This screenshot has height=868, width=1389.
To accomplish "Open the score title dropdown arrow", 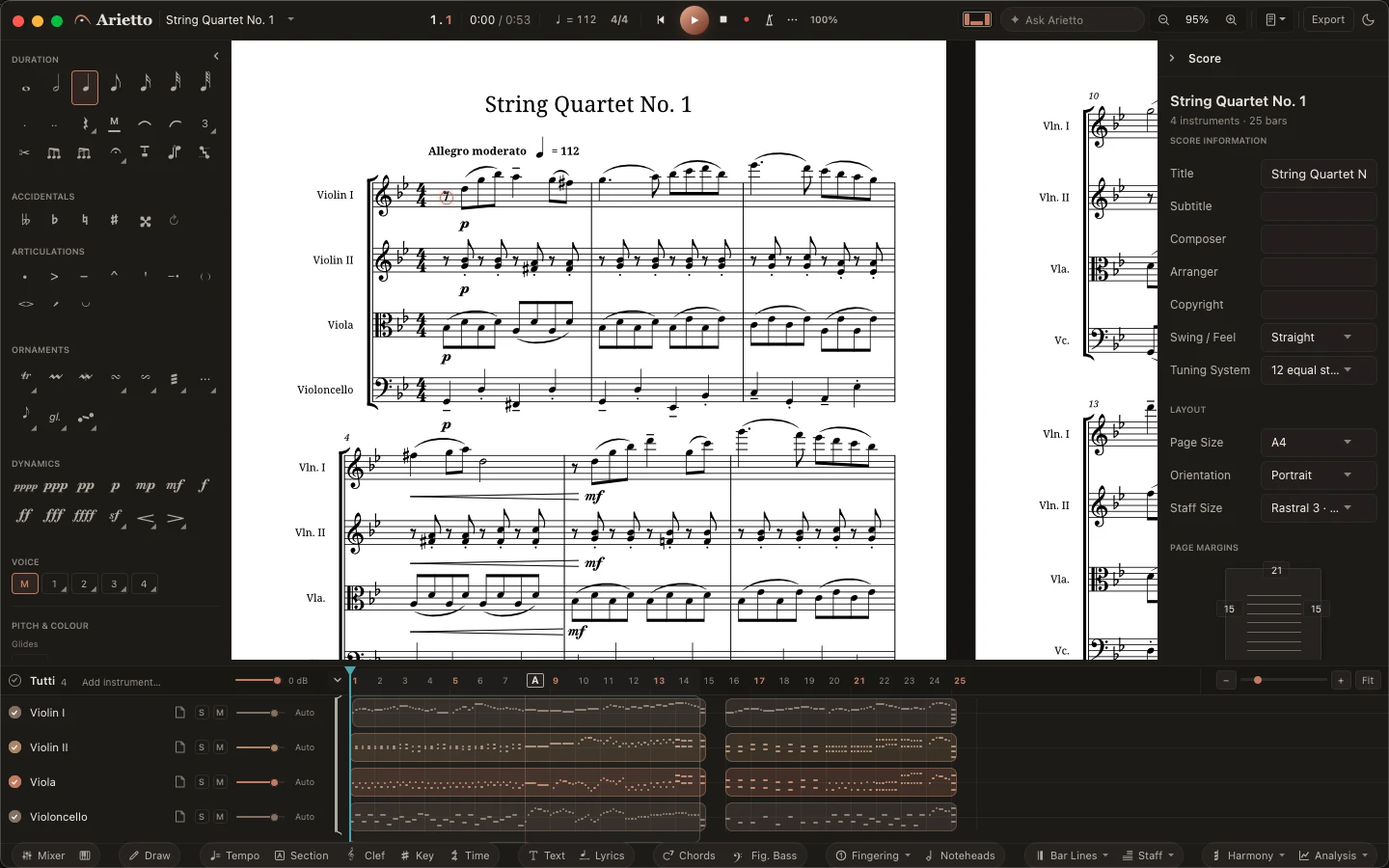I will point(291,19).
